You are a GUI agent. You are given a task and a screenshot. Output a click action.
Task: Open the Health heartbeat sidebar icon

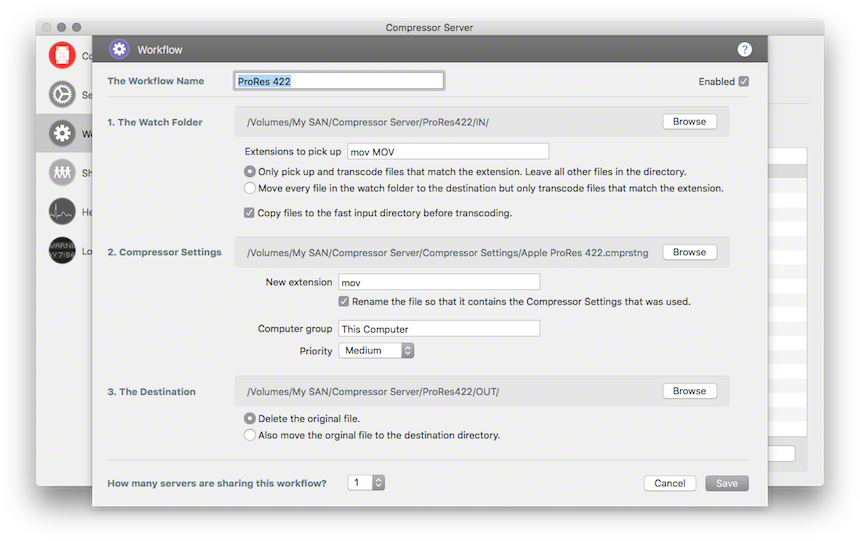[x=62, y=212]
